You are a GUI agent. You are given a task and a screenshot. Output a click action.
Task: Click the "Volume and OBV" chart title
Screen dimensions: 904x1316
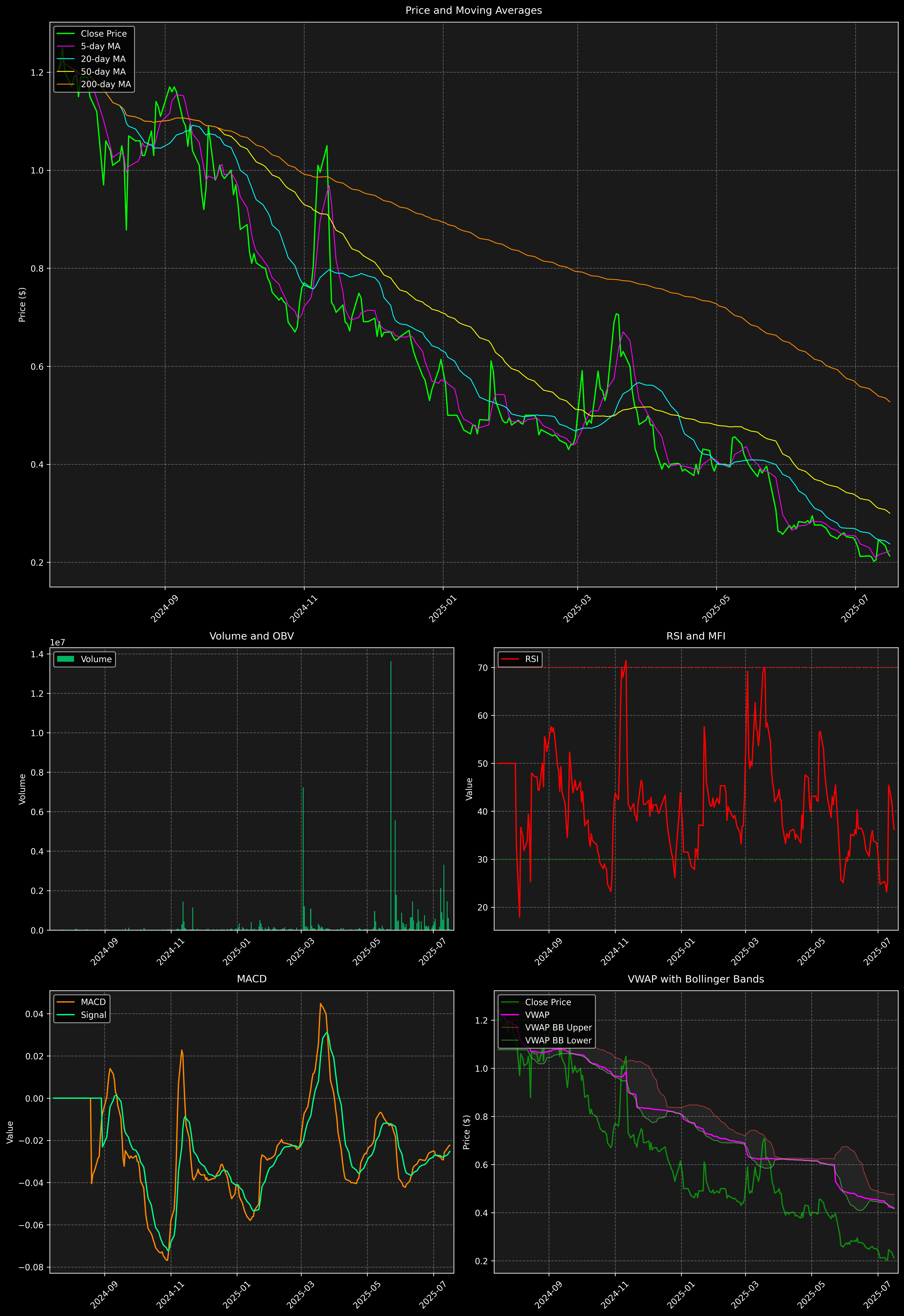click(x=252, y=636)
